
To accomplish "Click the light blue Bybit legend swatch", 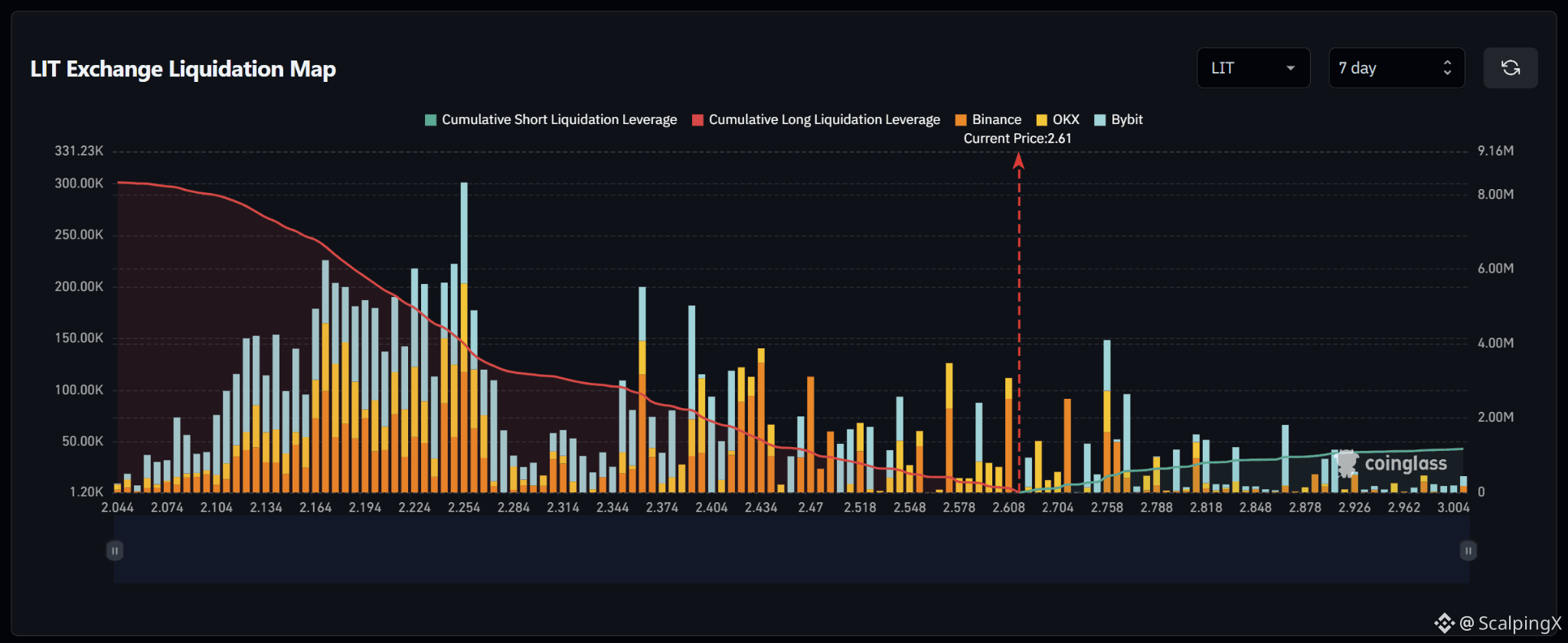I will tap(1100, 119).
